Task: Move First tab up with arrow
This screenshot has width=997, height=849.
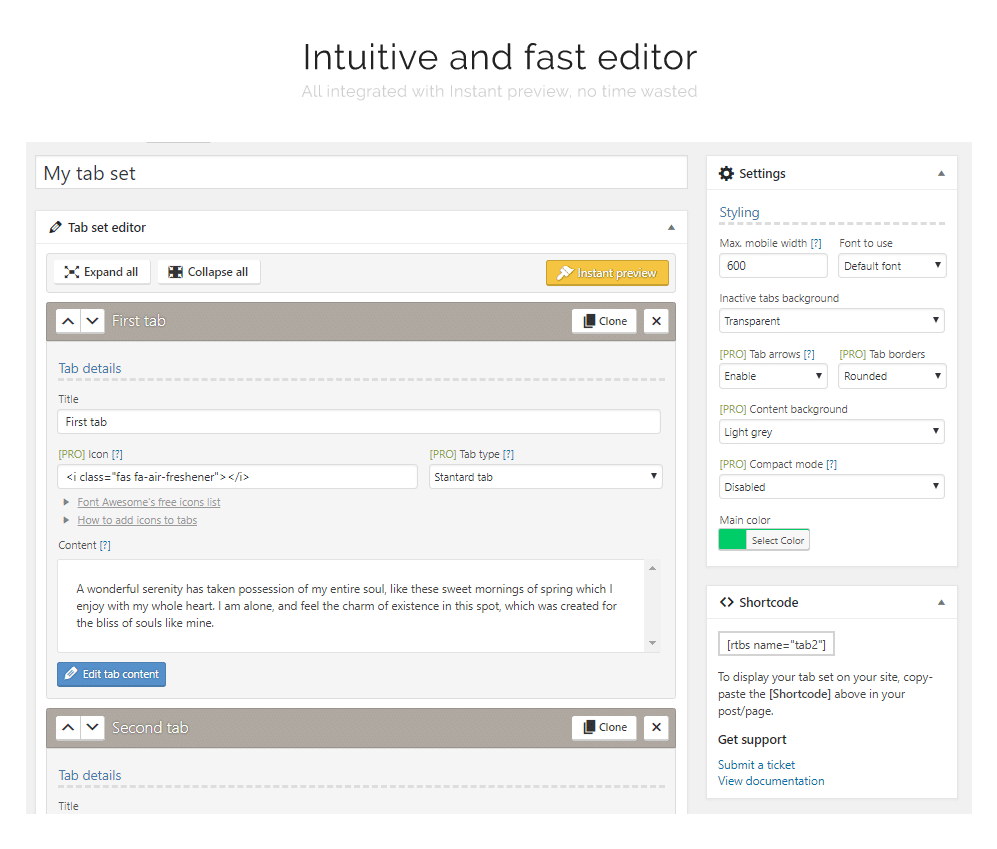Action: [68, 321]
